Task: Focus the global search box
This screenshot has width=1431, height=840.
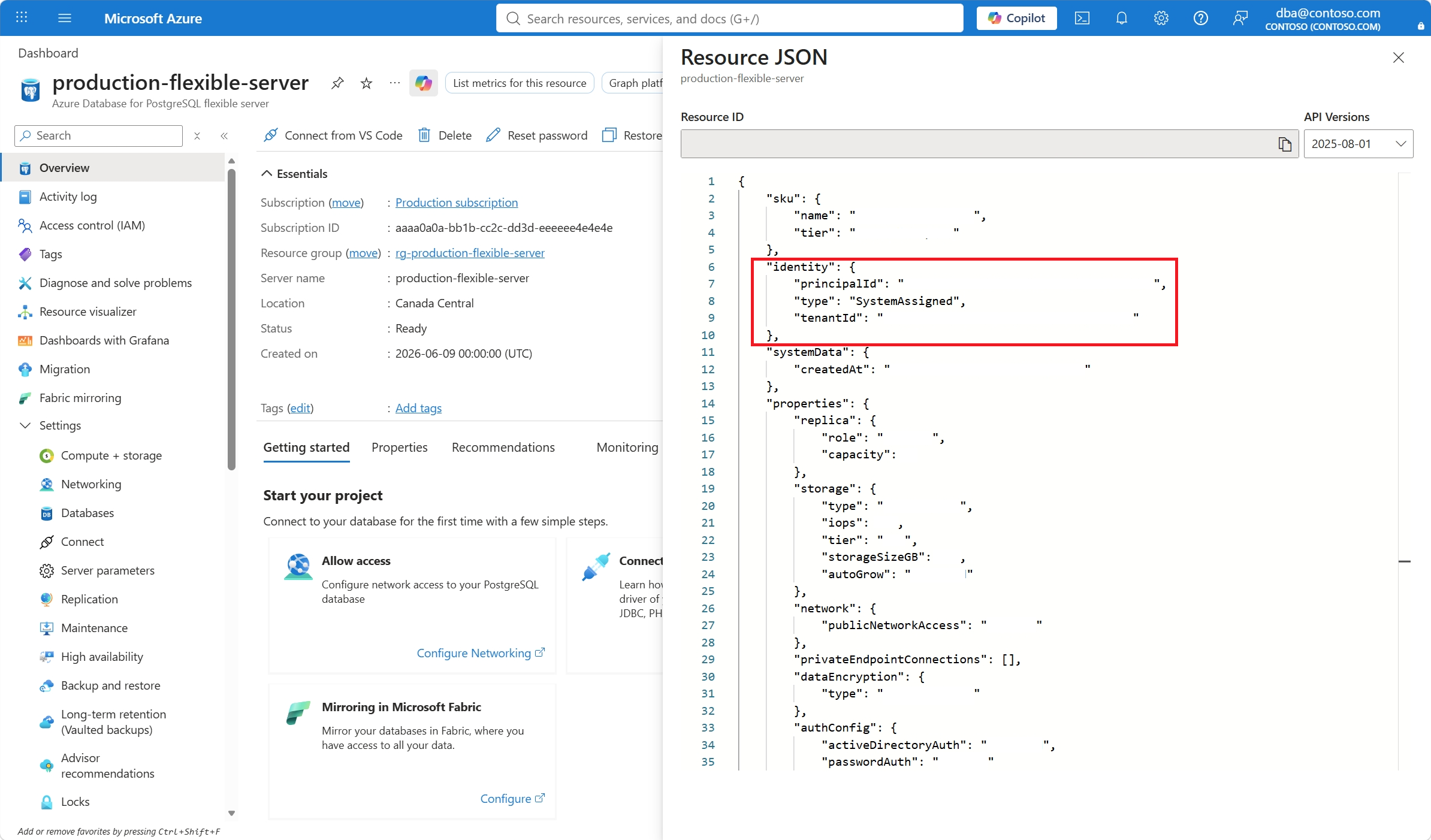Action: (x=730, y=18)
